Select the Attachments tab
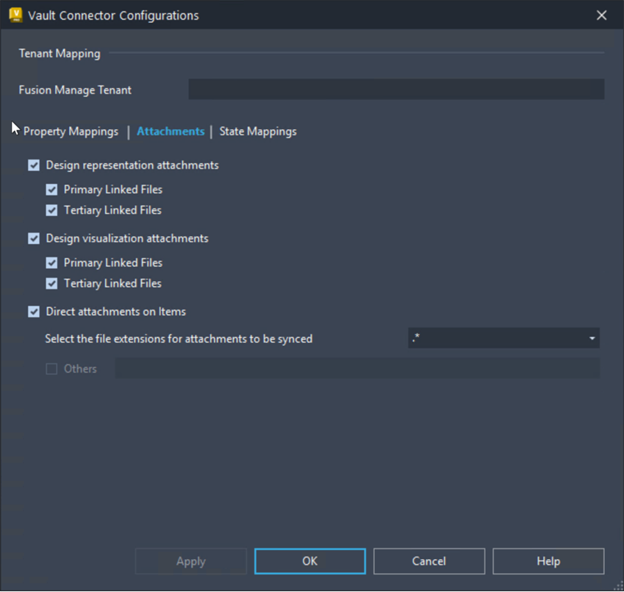This screenshot has width=624, height=592. (171, 131)
